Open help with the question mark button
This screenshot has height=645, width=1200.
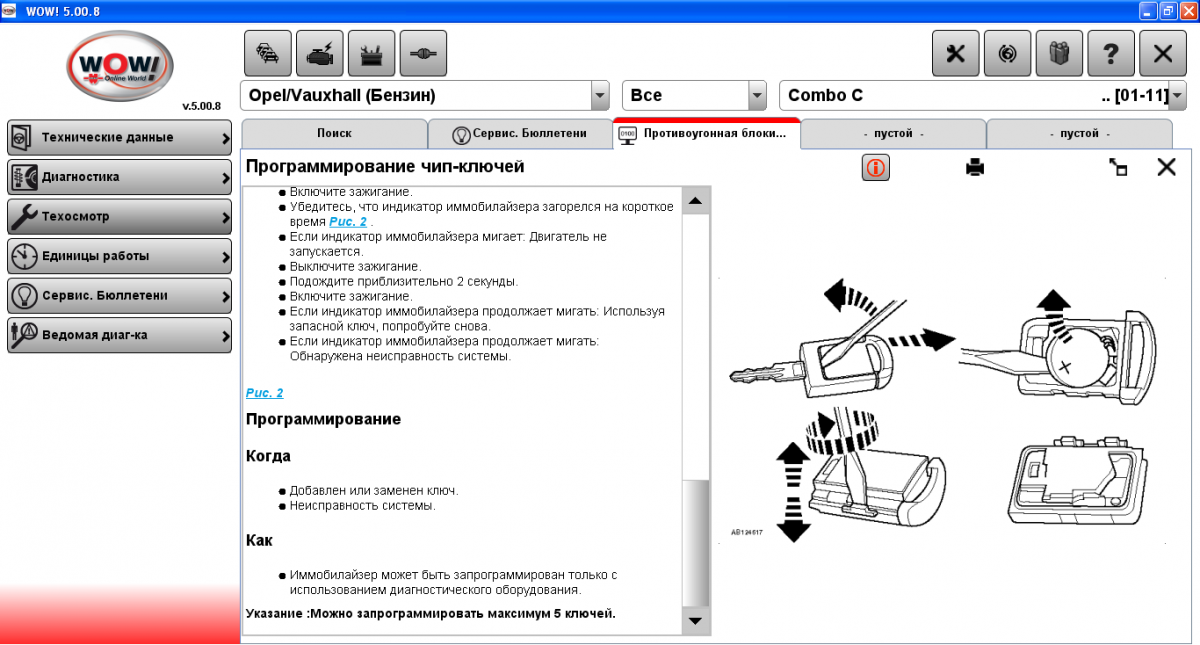(1111, 53)
